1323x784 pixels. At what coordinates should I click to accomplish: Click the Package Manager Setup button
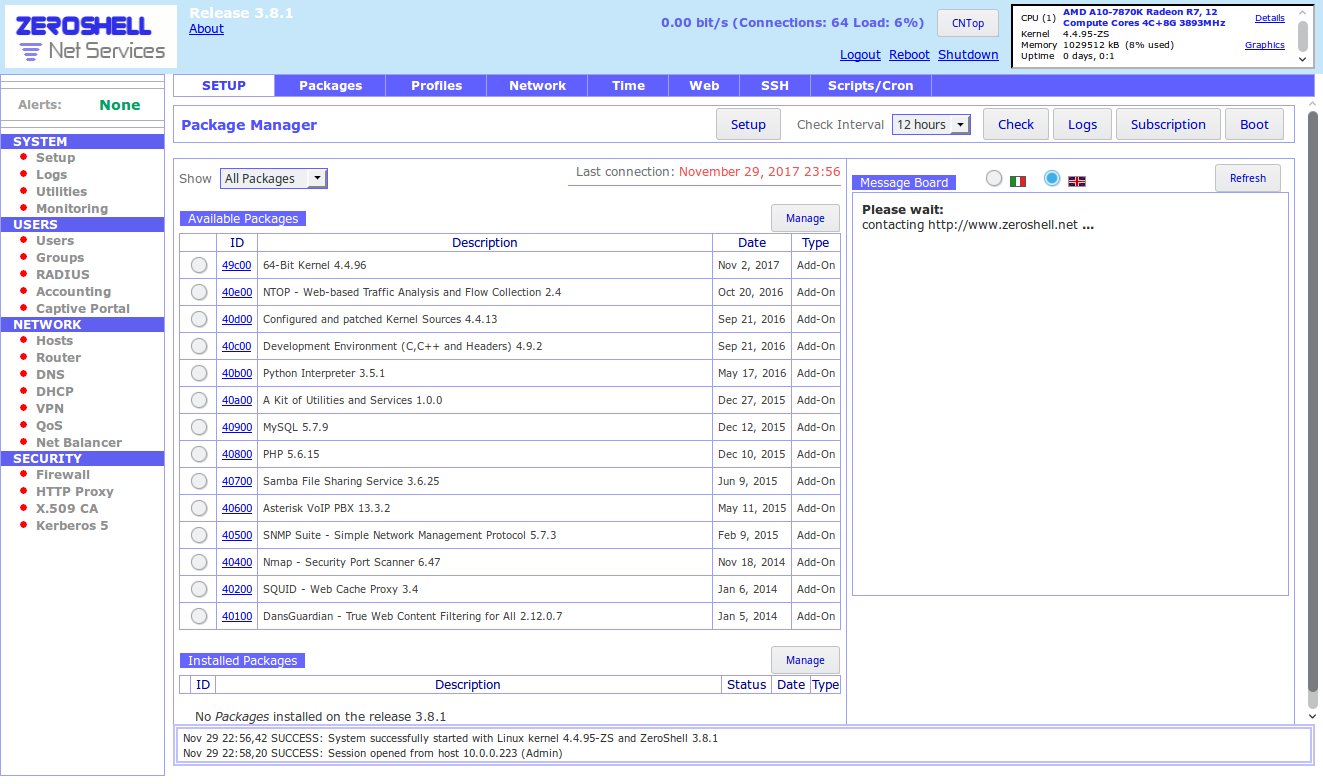(x=748, y=125)
